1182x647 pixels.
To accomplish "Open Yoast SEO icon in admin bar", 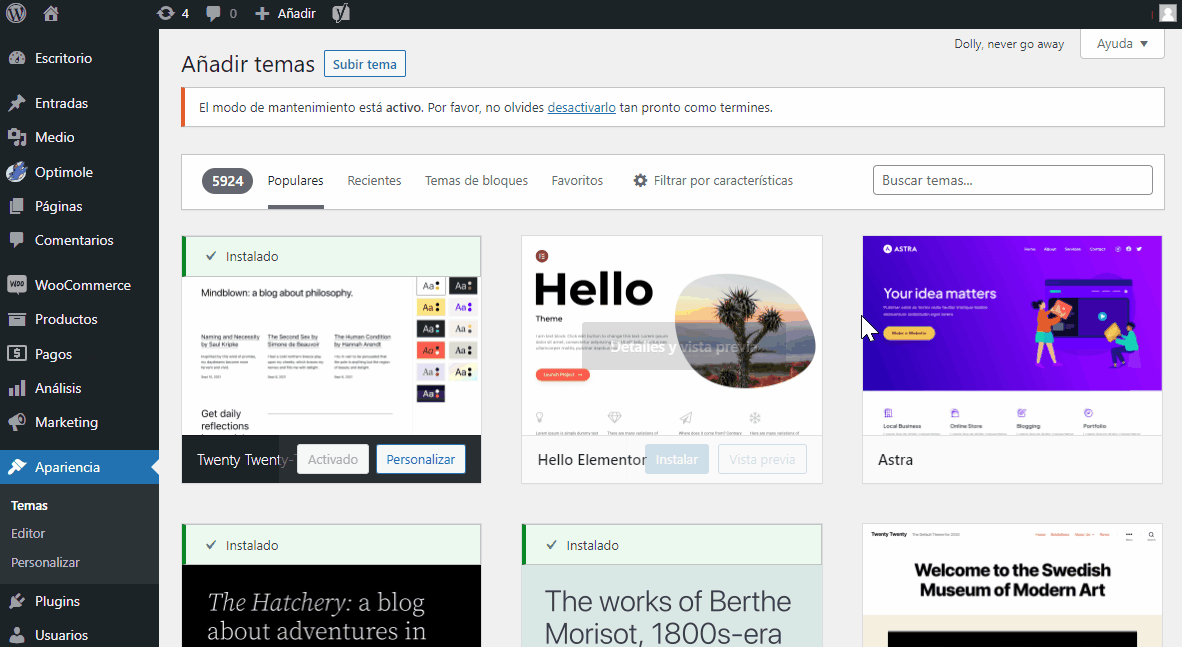I will 341,14.
